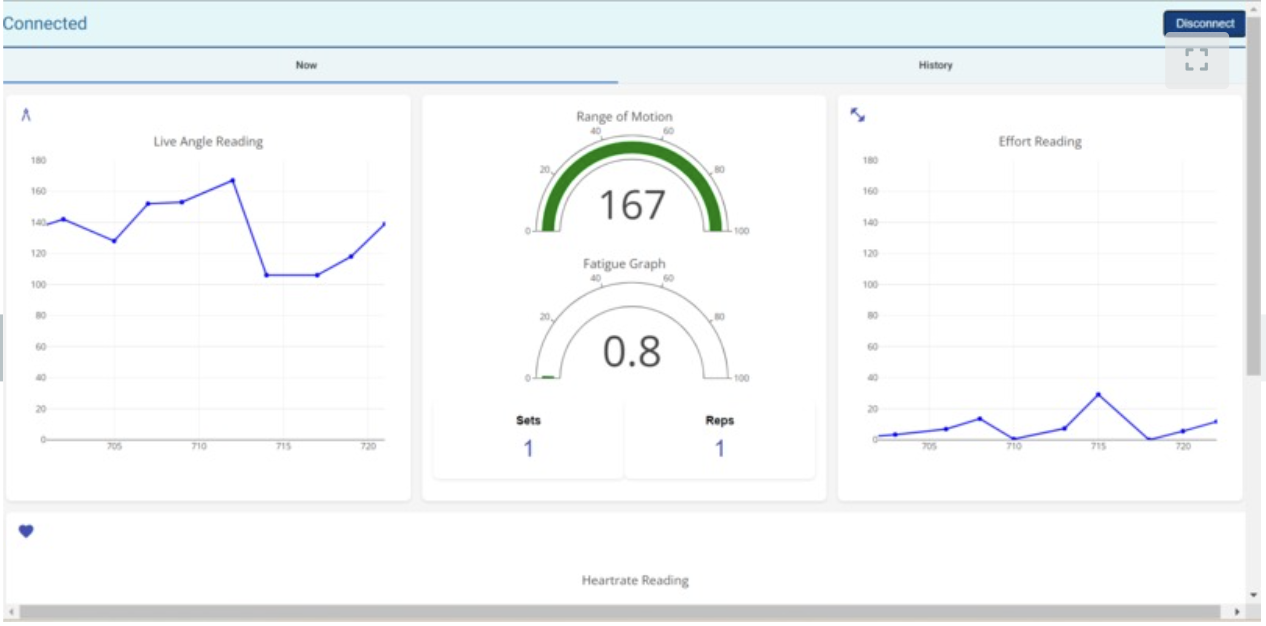Click the Range of Motion label

click(x=624, y=117)
